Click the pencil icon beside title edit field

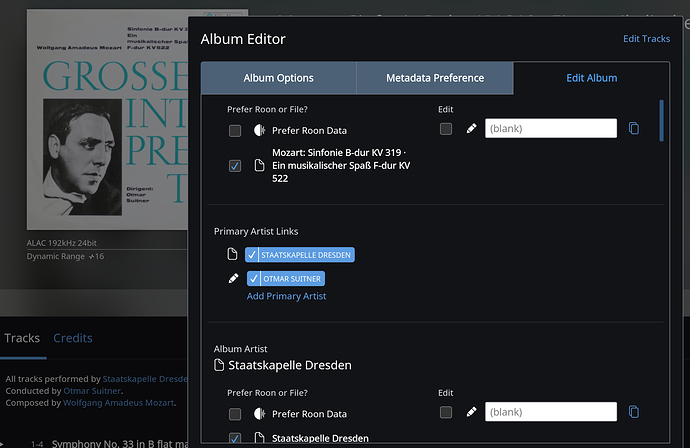point(471,129)
